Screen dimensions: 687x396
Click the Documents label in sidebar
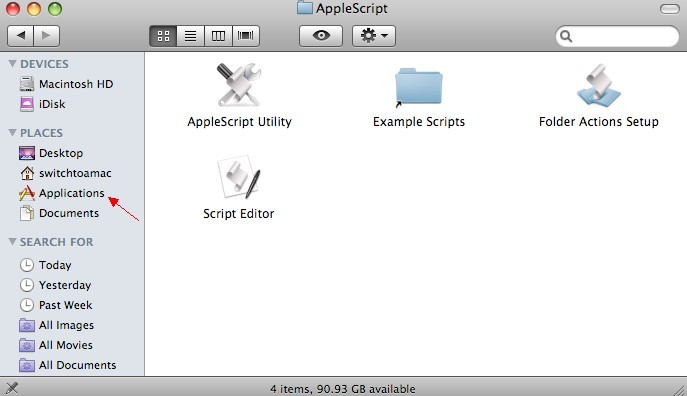coord(69,213)
